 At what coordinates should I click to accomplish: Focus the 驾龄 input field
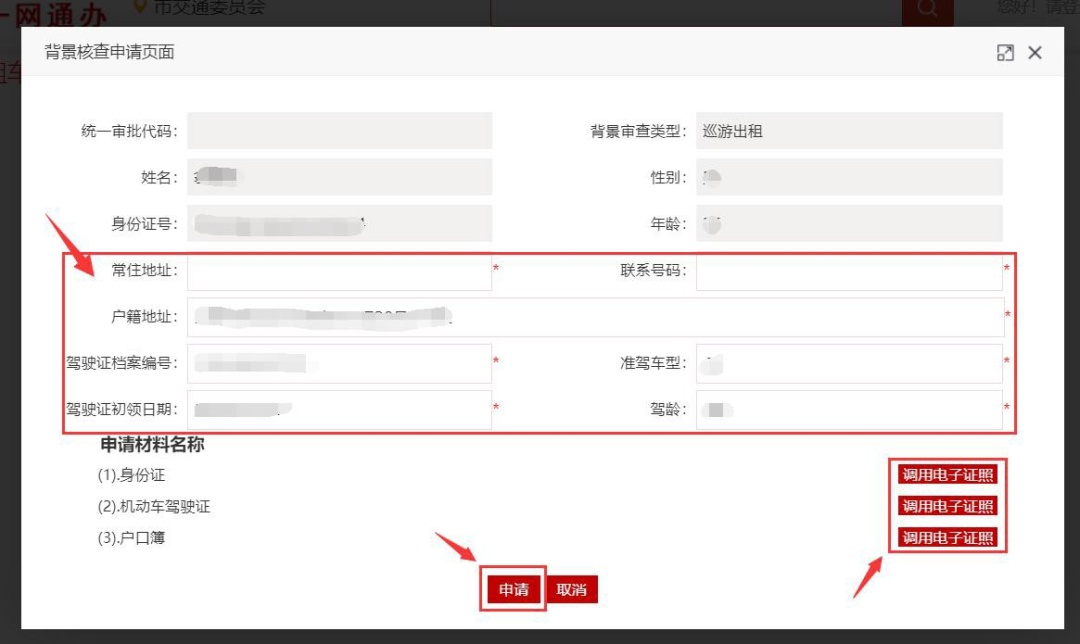tap(849, 409)
